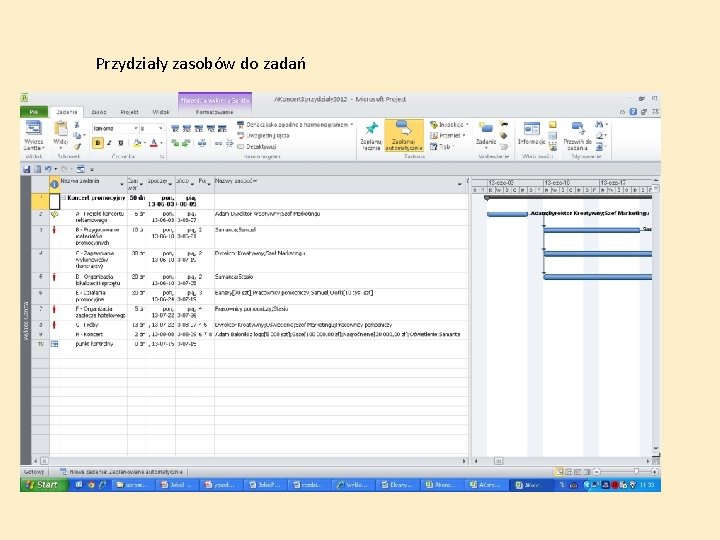Click the unlink tasks icon
720x540 pixels.
tap(230, 143)
